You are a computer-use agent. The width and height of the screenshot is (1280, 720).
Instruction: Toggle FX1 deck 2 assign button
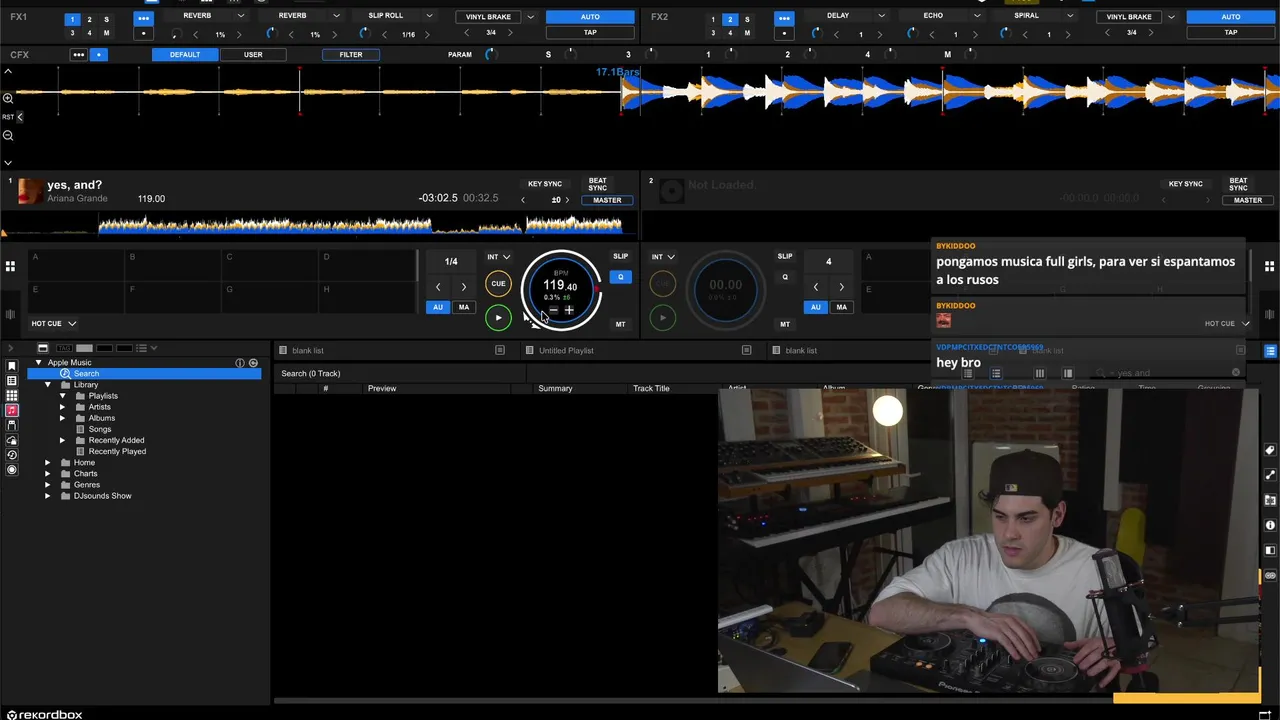89,19
